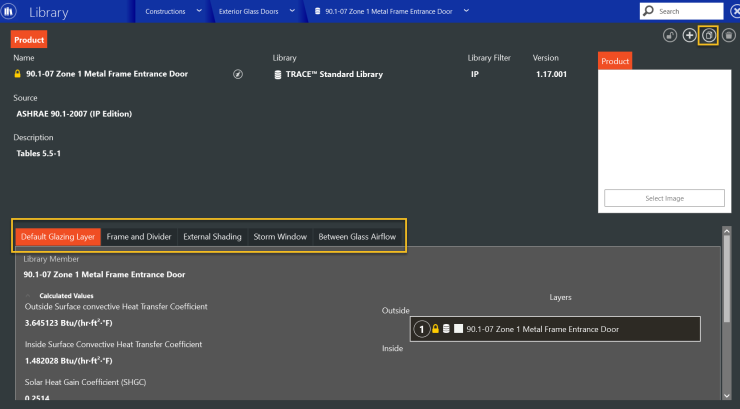Expand the Constructions breadcrumb dropdown

[x=199, y=11]
